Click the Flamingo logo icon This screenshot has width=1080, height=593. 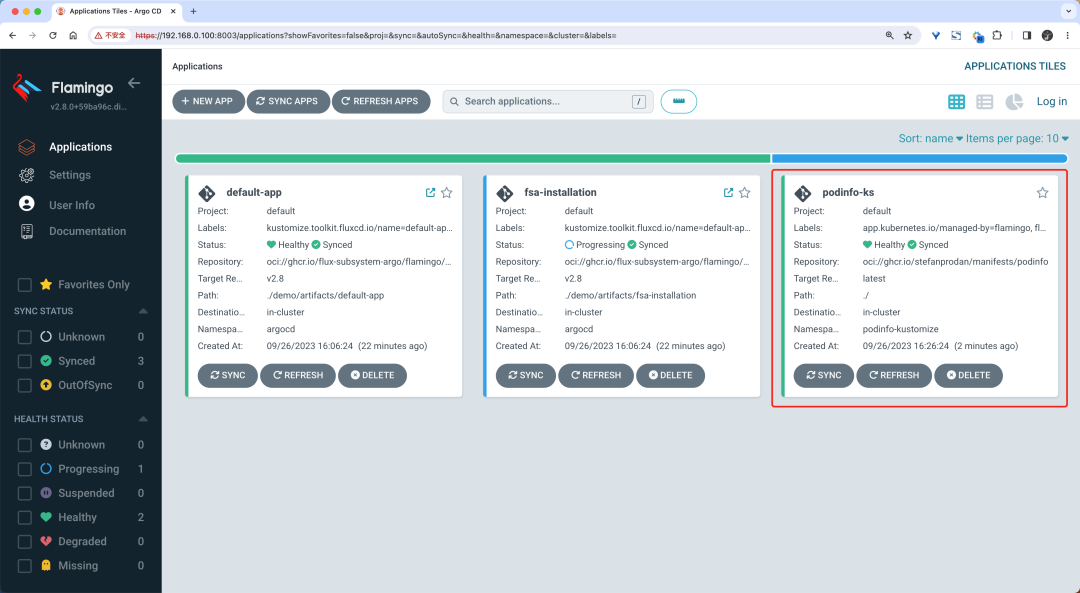pos(27,88)
